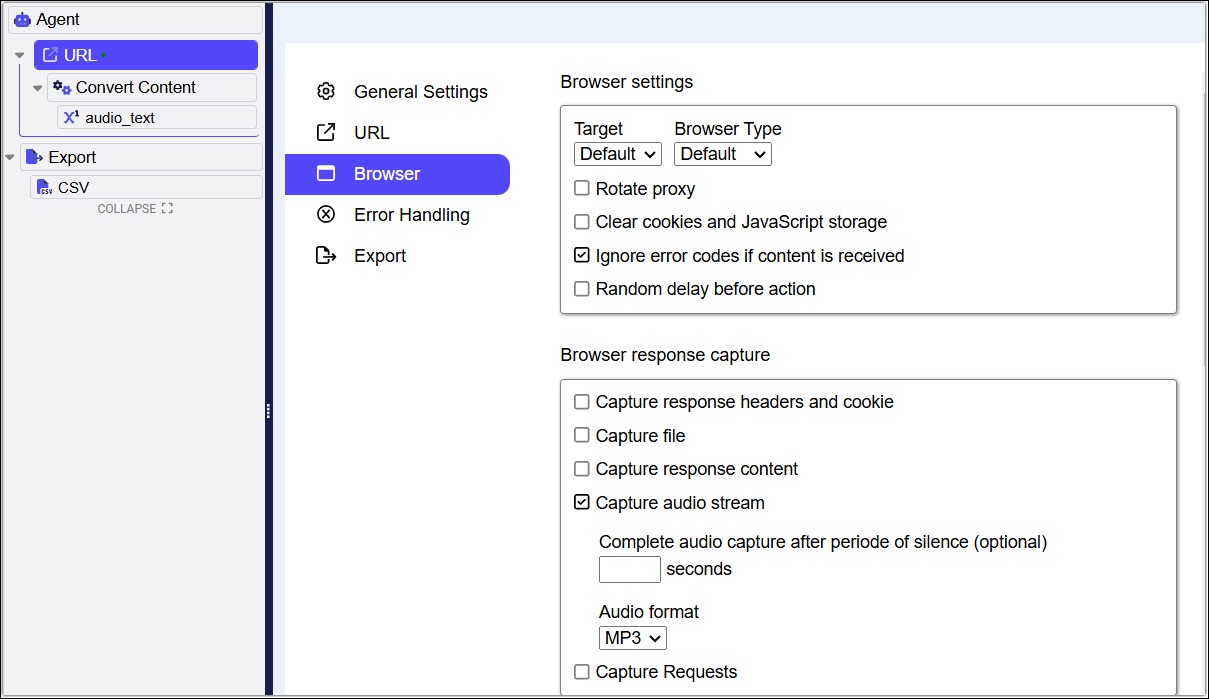Enable the Rotate proxy option

(582, 188)
